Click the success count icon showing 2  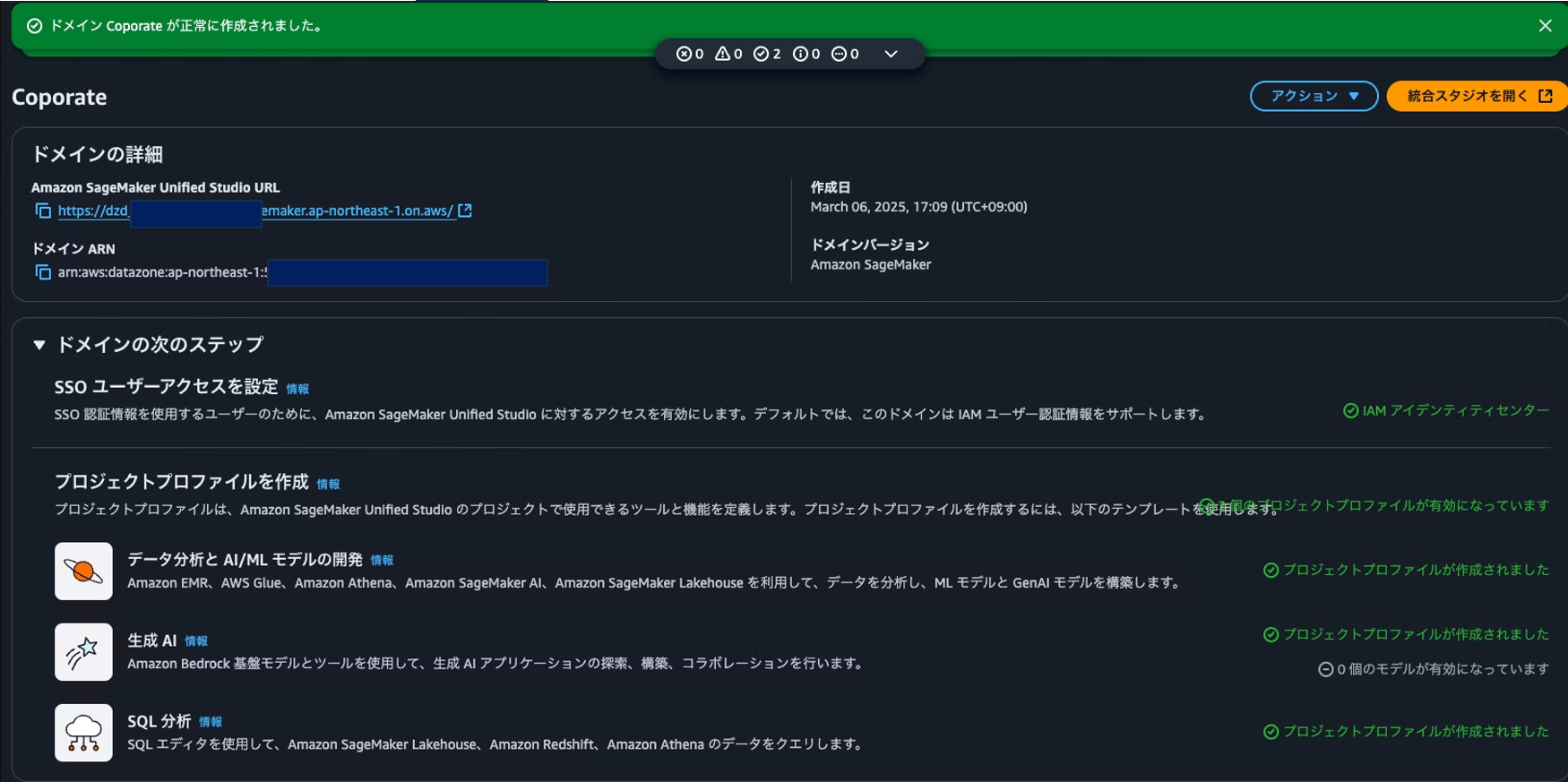761,54
